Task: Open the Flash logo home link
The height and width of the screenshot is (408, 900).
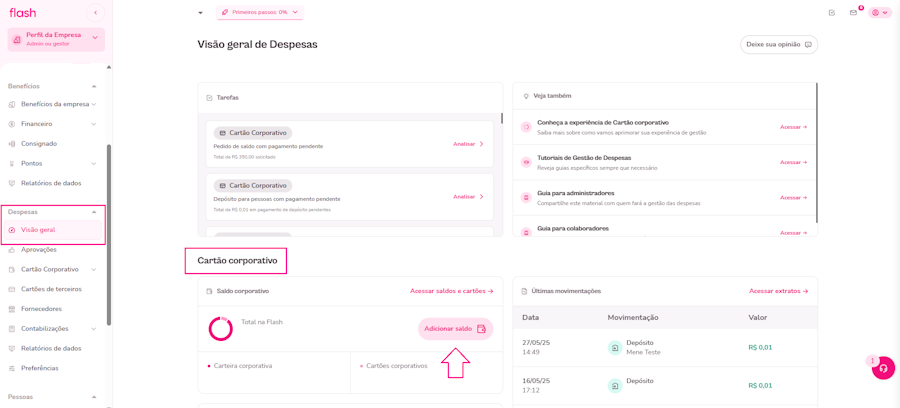Action: pos(22,13)
